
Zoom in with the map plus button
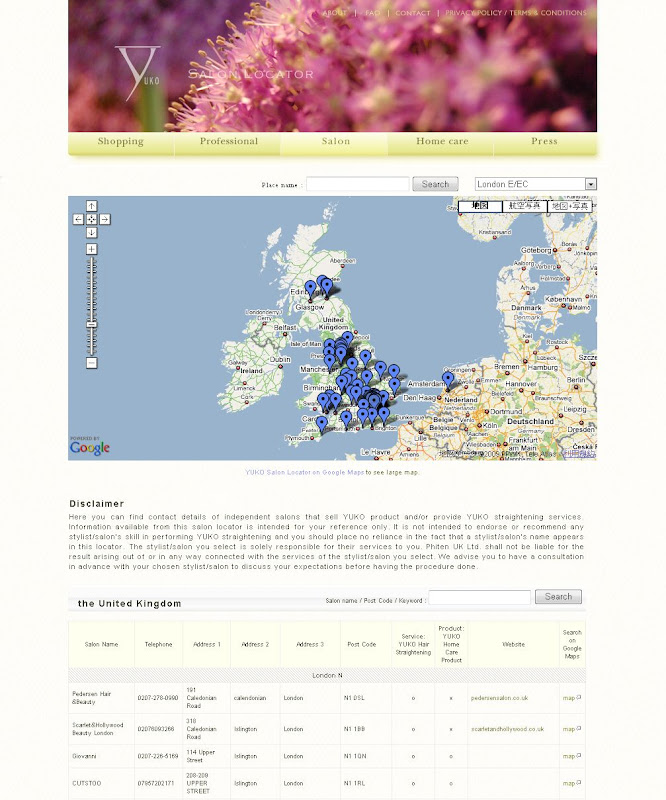91,249
